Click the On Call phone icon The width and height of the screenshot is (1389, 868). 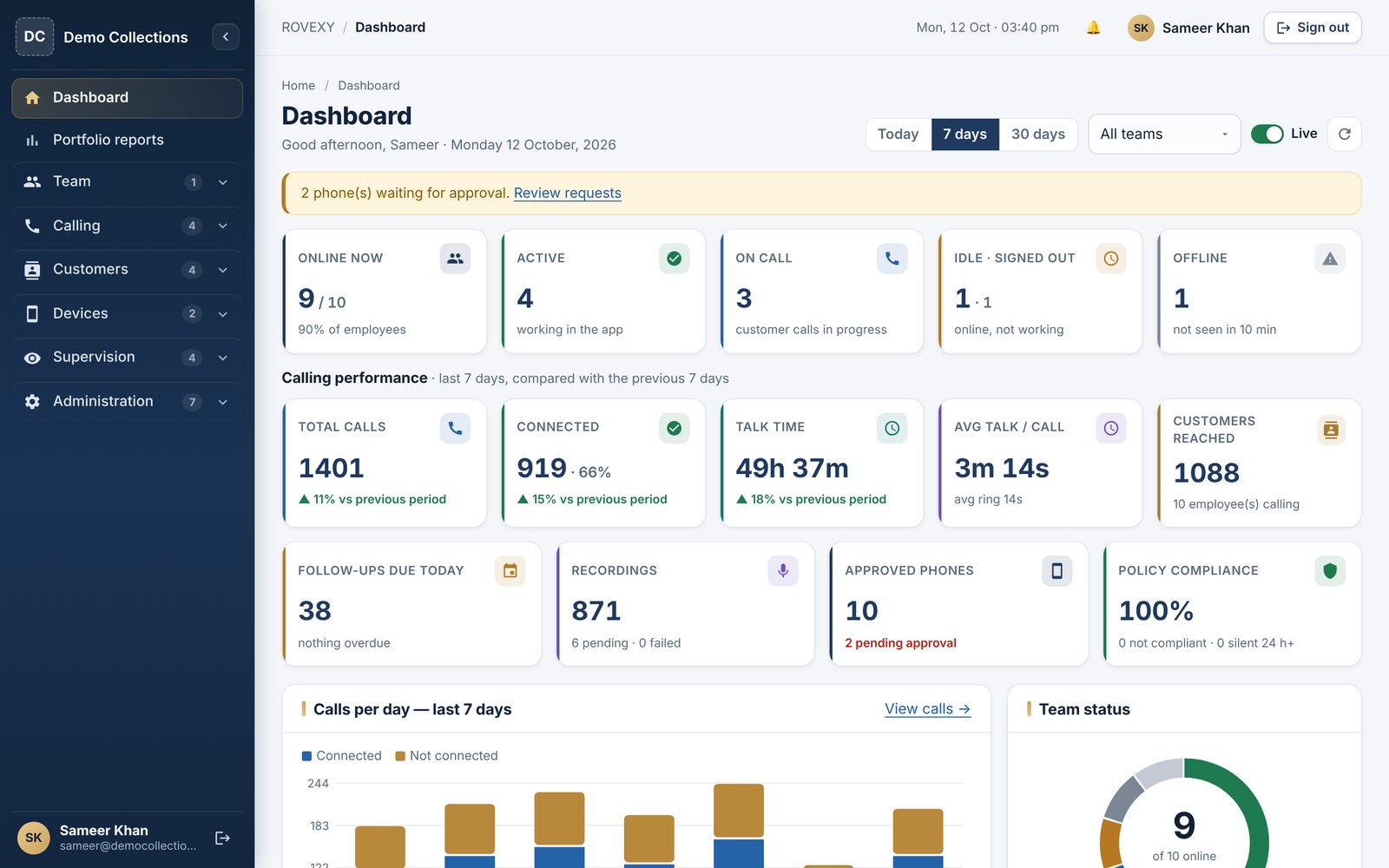(892, 259)
